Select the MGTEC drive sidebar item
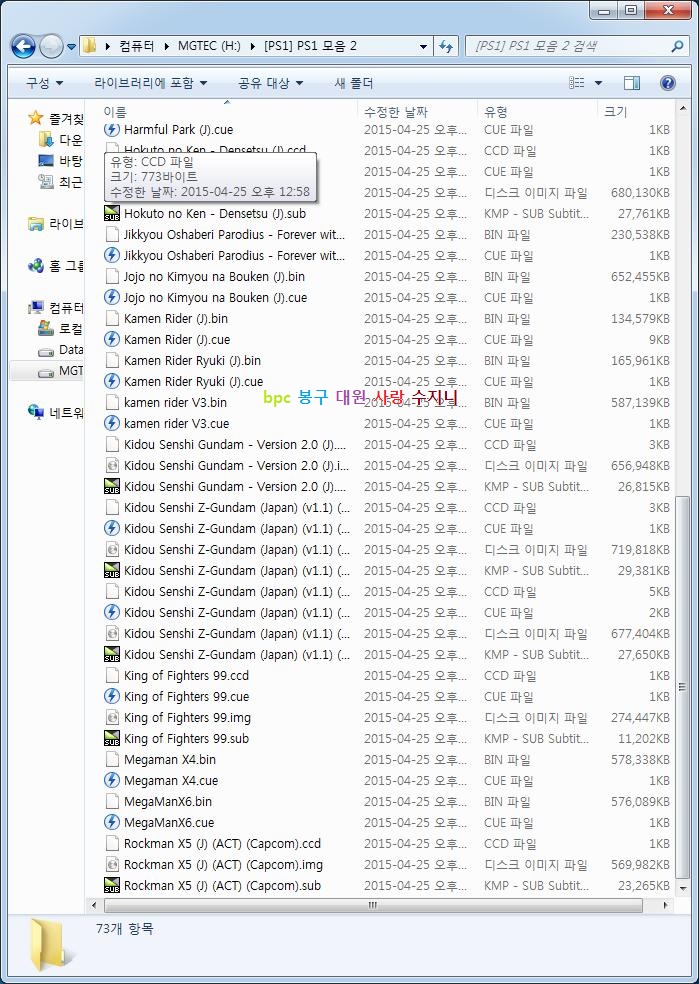The image size is (699, 984). [60, 370]
